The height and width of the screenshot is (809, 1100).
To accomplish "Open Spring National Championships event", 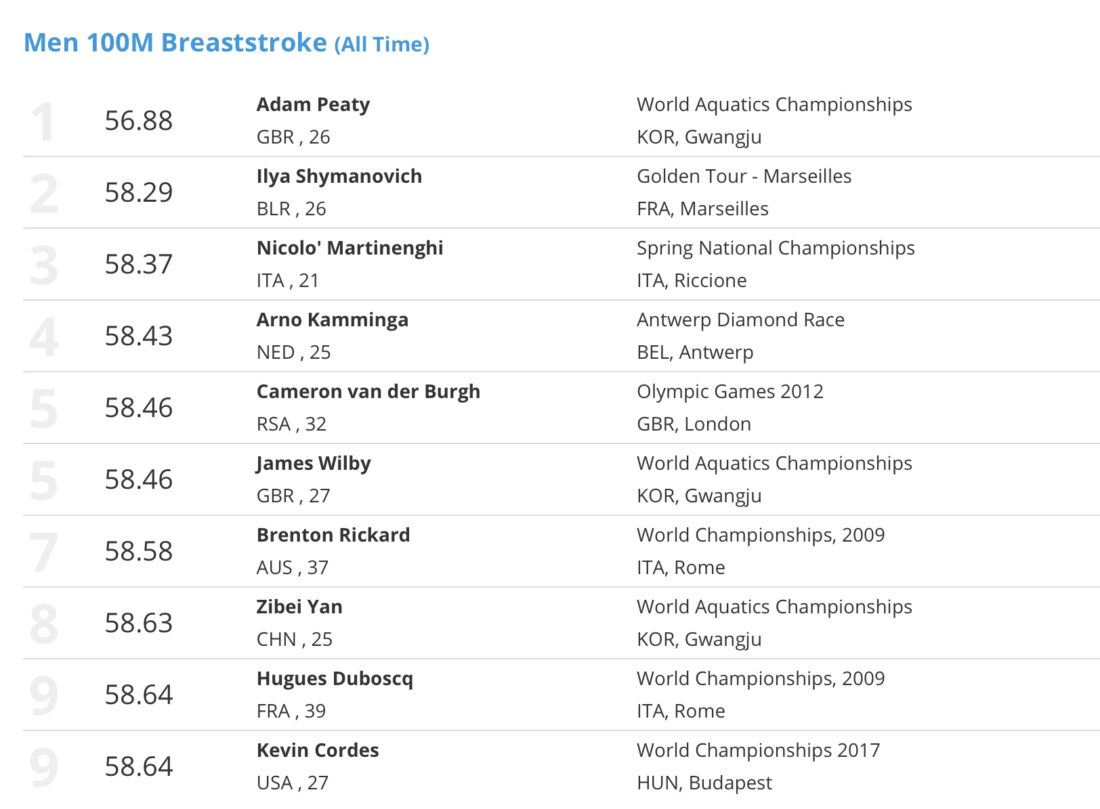I will click(x=775, y=248).
